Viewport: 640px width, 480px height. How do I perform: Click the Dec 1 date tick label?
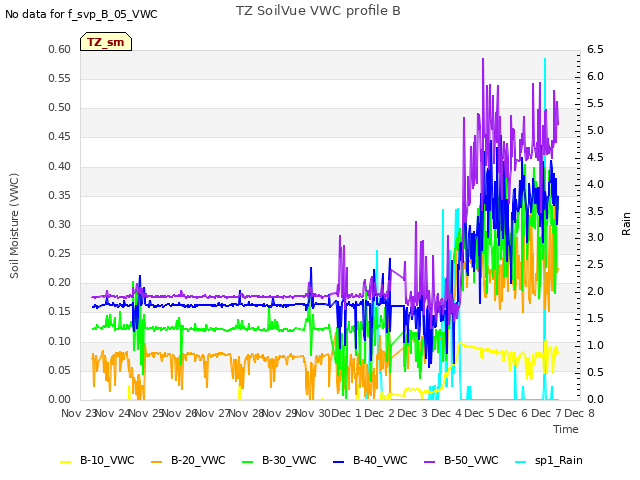point(347,413)
